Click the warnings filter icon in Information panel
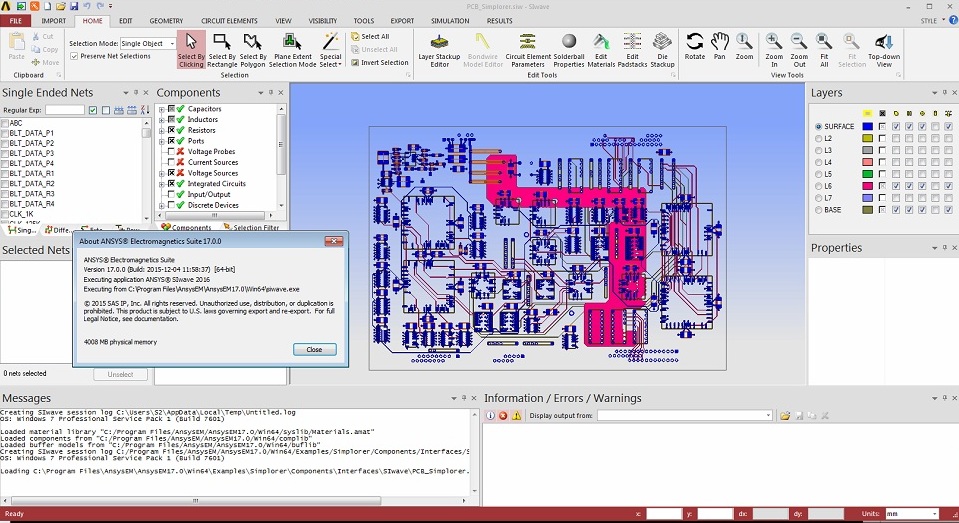This screenshot has width=959, height=523. [516, 415]
